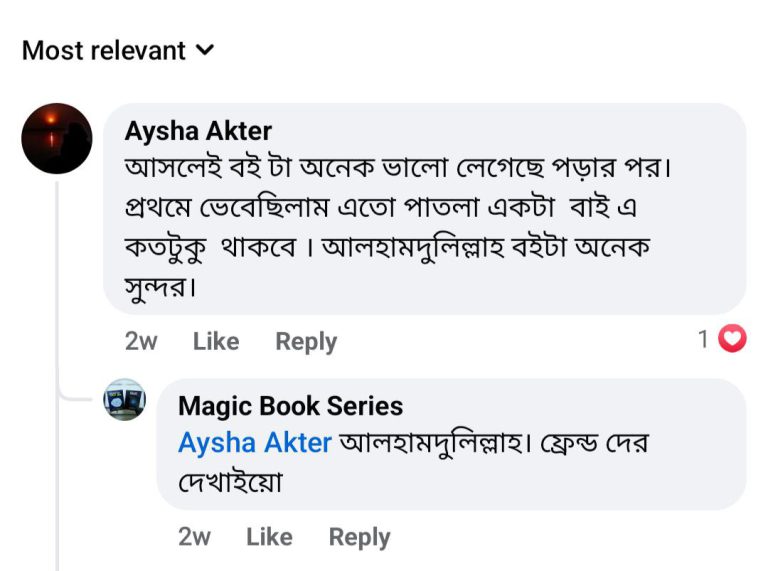Reply to Aysha Akter's comment
Screen dimensions: 768x571
[306, 341]
